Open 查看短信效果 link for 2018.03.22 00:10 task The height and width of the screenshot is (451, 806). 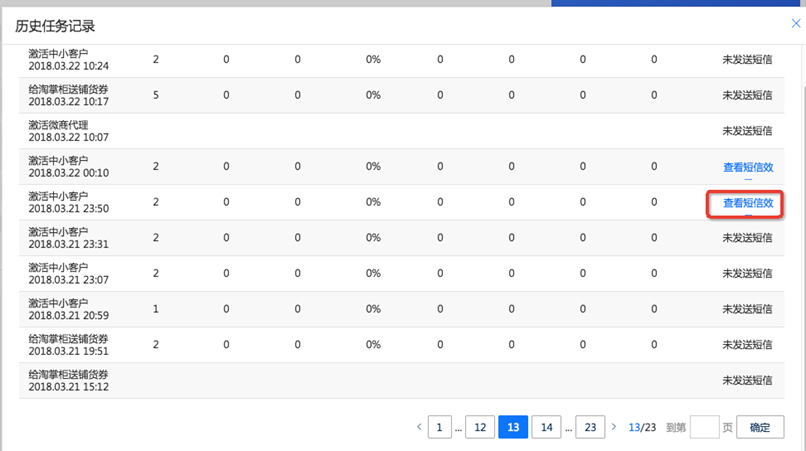coord(747,167)
